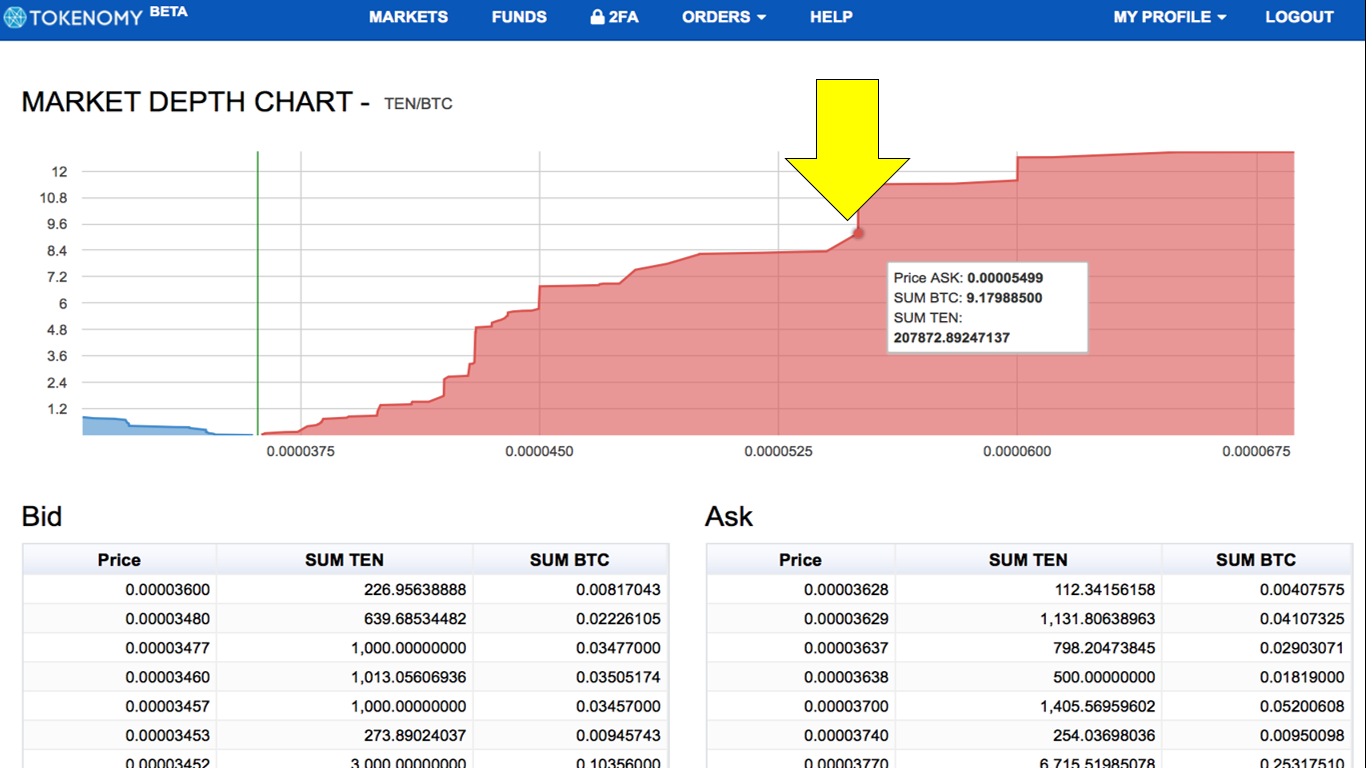Viewport: 1366px width, 768px height.
Task: Click the 0.0000600 x-axis label
Action: 1017,452
